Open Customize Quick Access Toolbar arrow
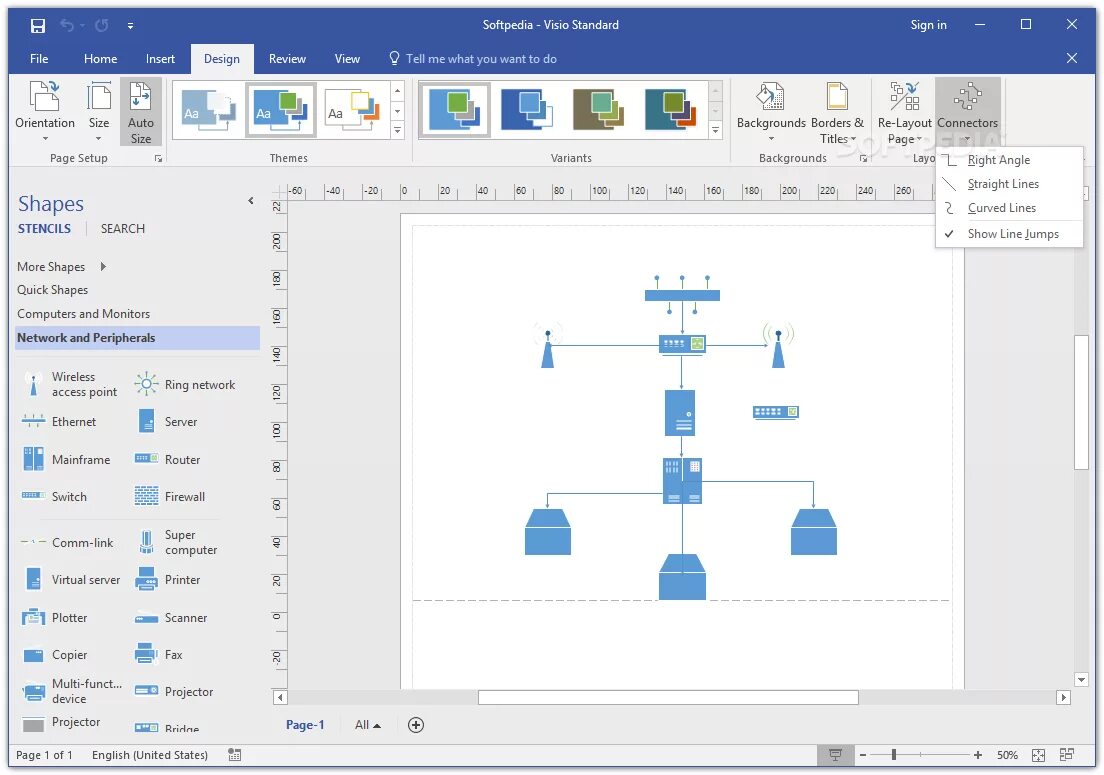The width and height of the screenshot is (1104, 775). (x=130, y=26)
